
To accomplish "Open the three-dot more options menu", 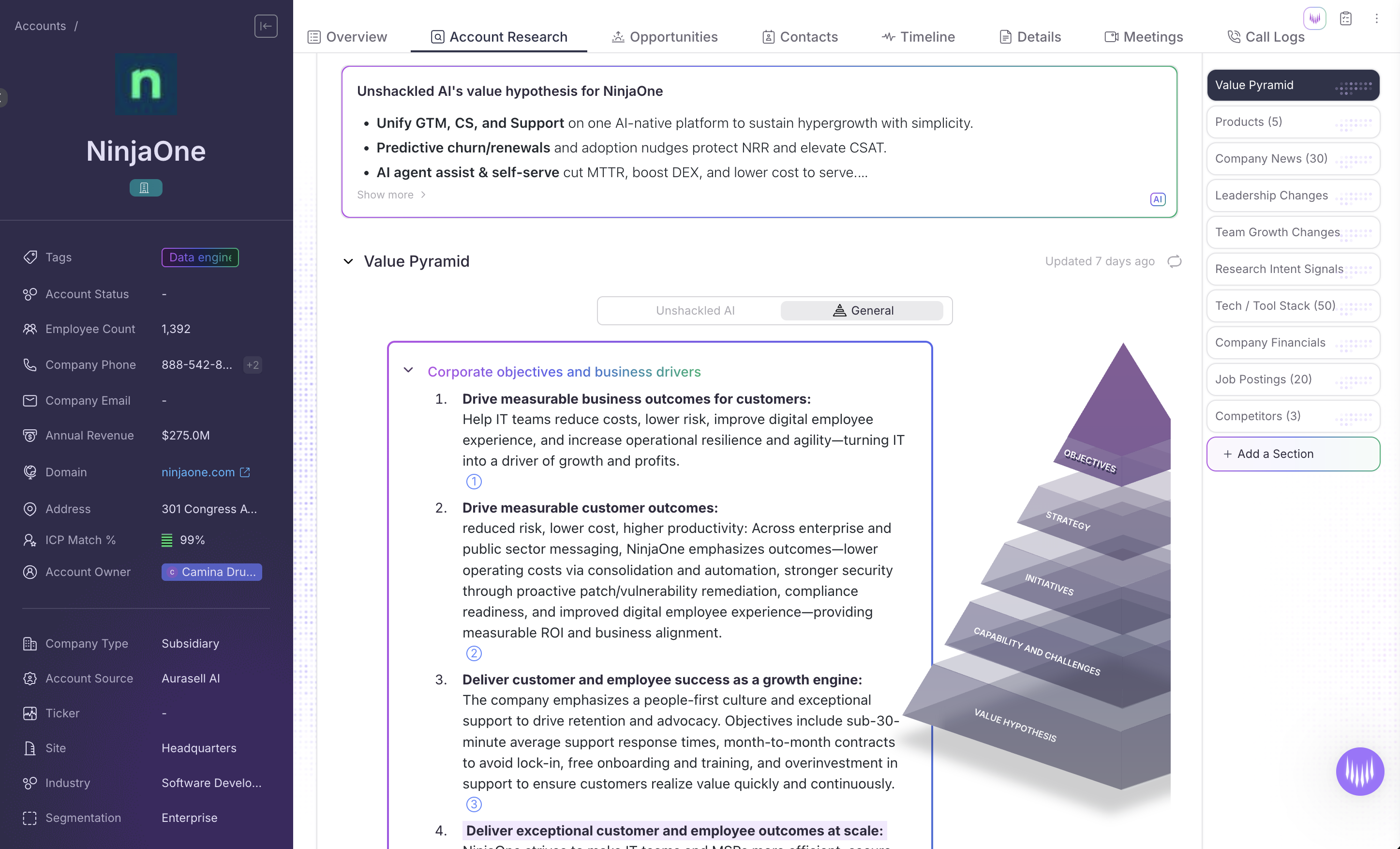I will pos(1376,19).
